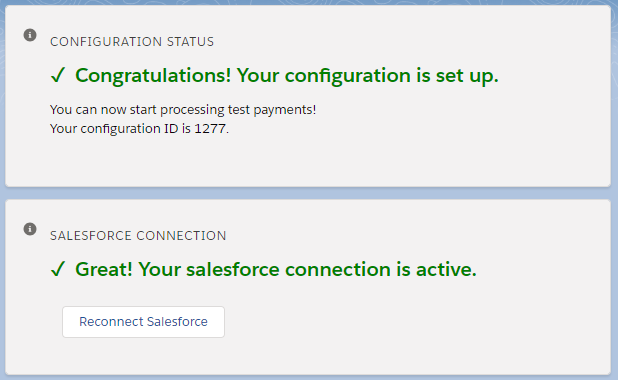The width and height of the screenshot is (618, 380).
Task: Click the configuration ID number 1277
Action: click(210, 129)
